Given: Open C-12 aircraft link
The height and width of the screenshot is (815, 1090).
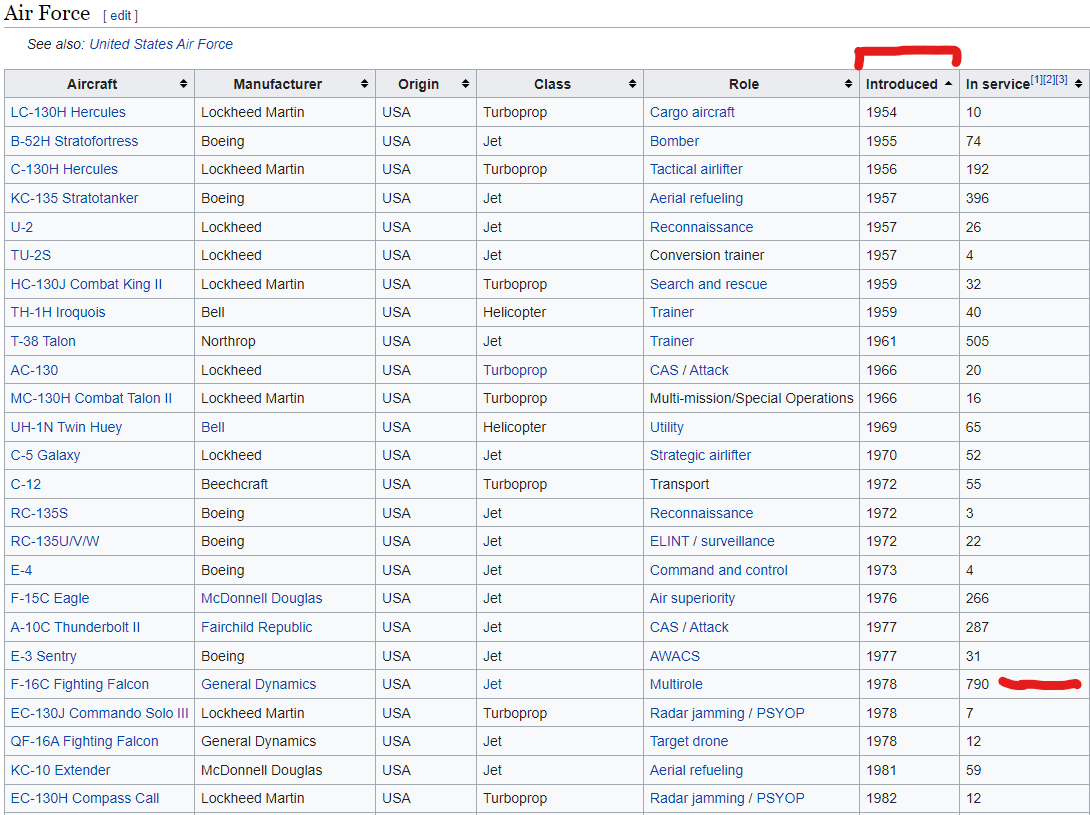Looking at the screenshot, I should pyautogui.click(x=26, y=485).
